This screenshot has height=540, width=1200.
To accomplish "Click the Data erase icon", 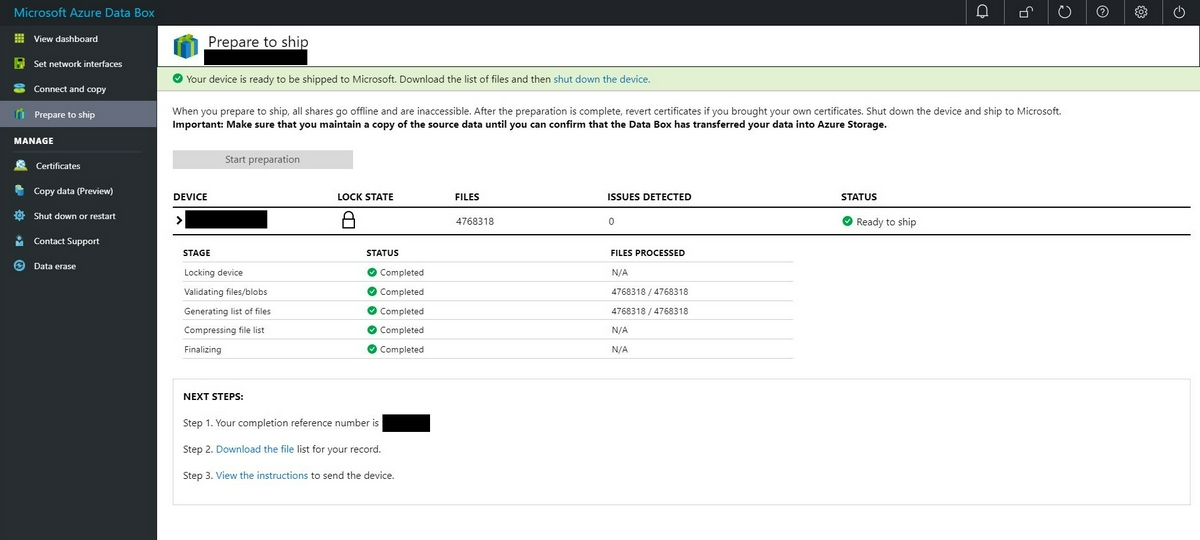I will pyautogui.click(x=19, y=266).
